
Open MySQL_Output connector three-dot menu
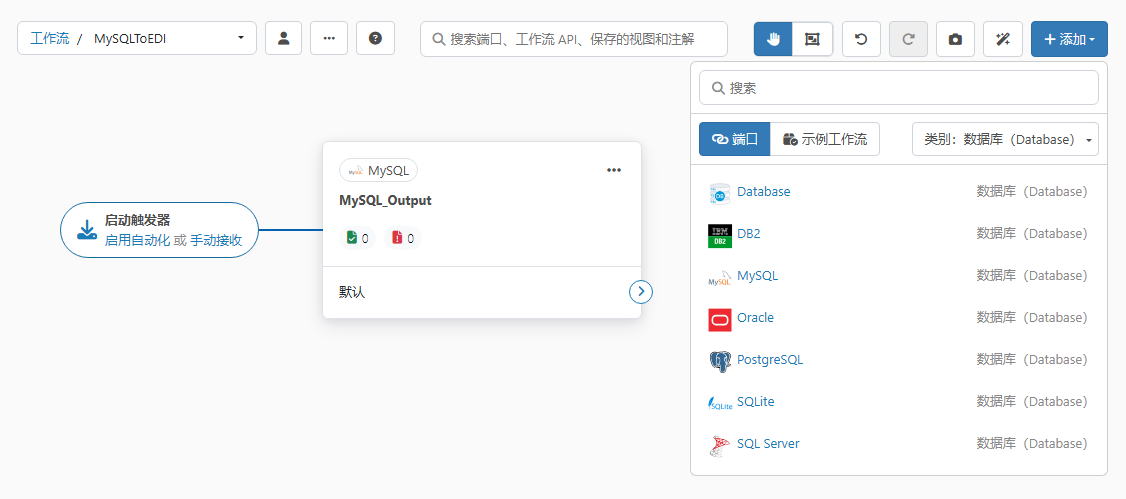tap(614, 170)
